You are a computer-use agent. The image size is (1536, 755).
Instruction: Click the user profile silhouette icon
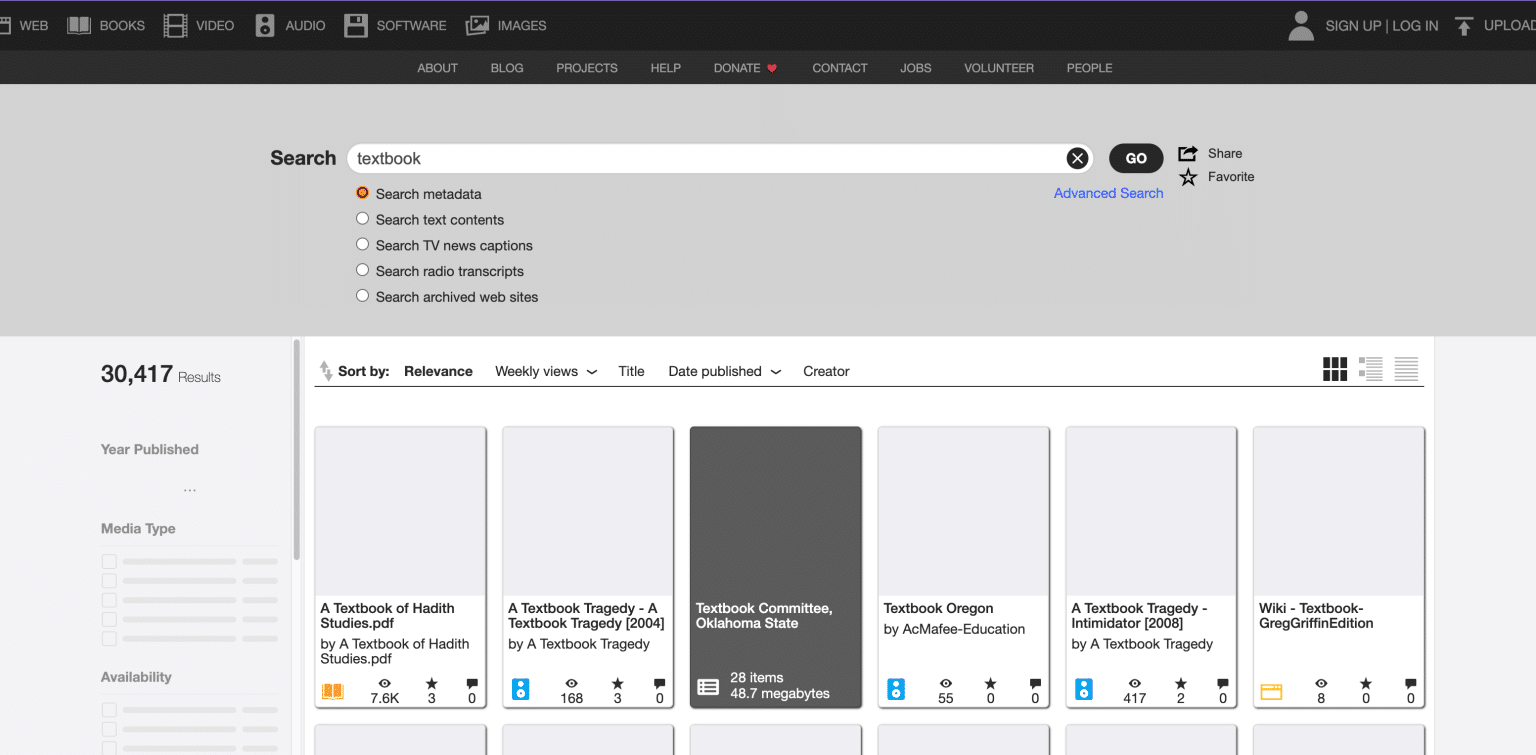pyautogui.click(x=1301, y=26)
